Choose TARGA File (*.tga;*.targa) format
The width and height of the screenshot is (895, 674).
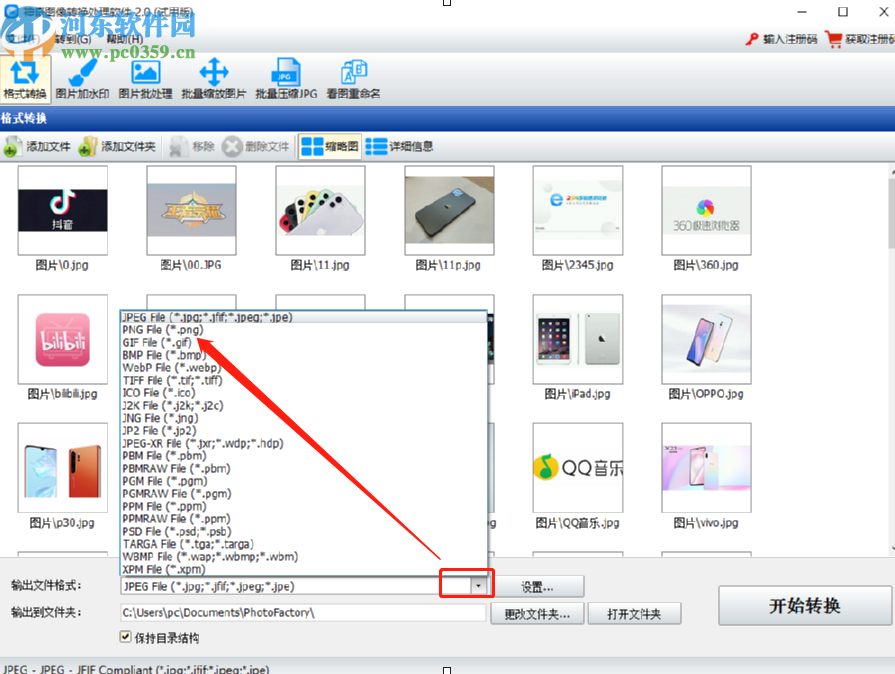click(304, 544)
